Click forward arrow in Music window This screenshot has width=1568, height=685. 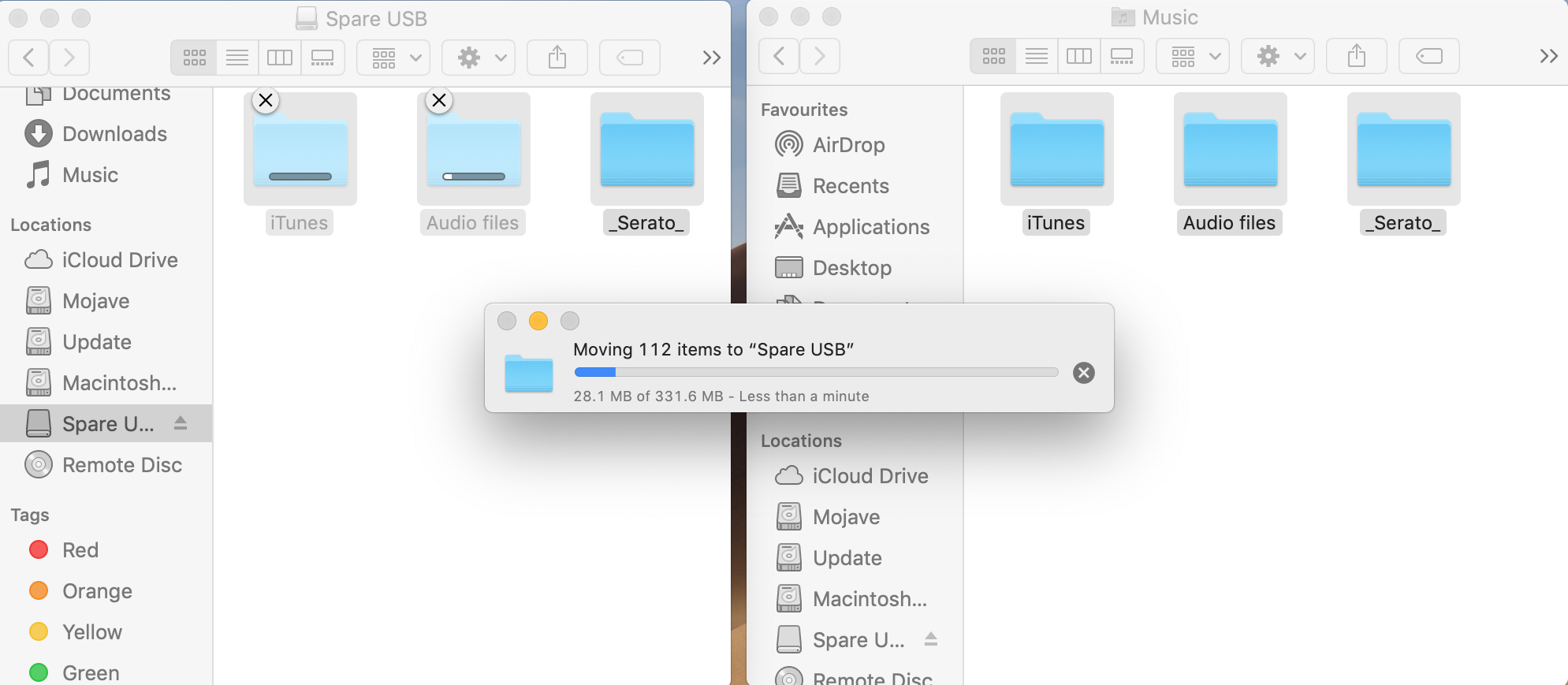pos(819,56)
